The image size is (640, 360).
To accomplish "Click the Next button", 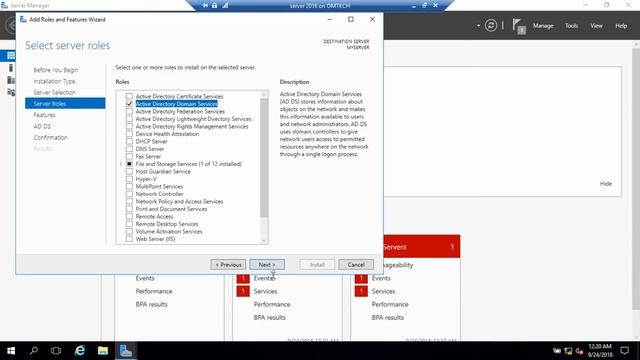I will point(267,264).
